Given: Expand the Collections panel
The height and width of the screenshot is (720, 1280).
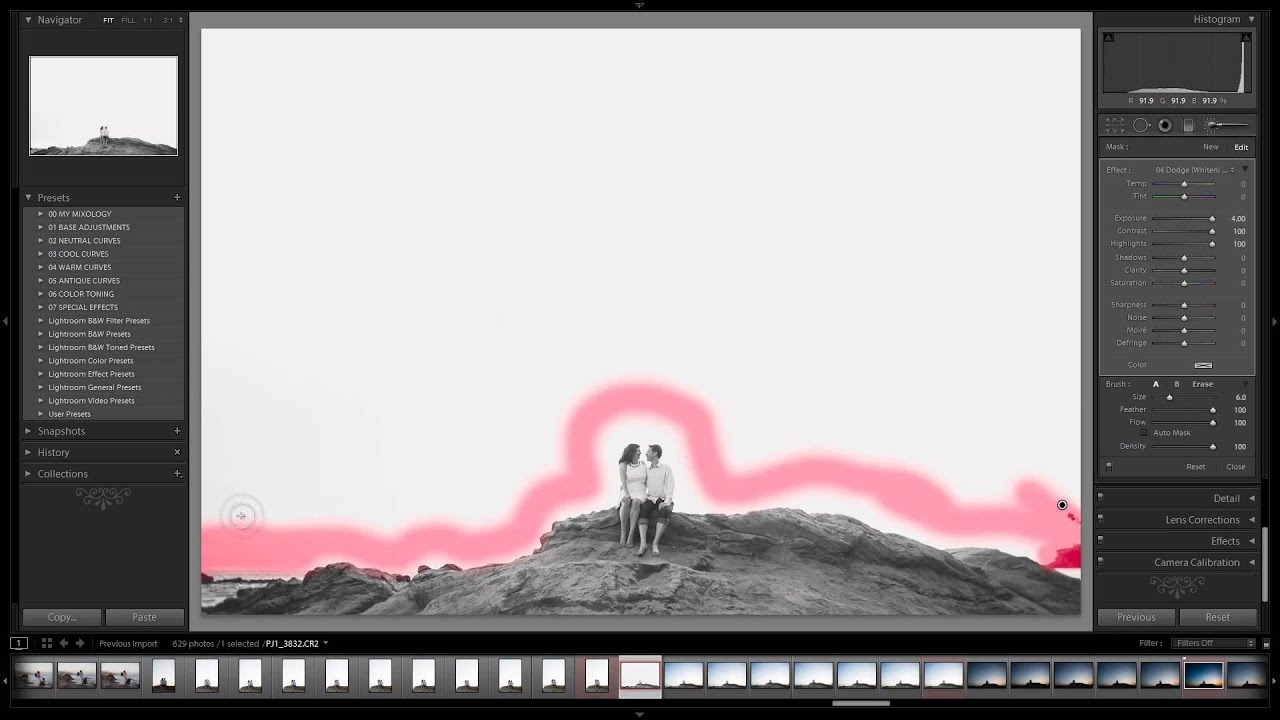Looking at the screenshot, I should pos(28,474).
